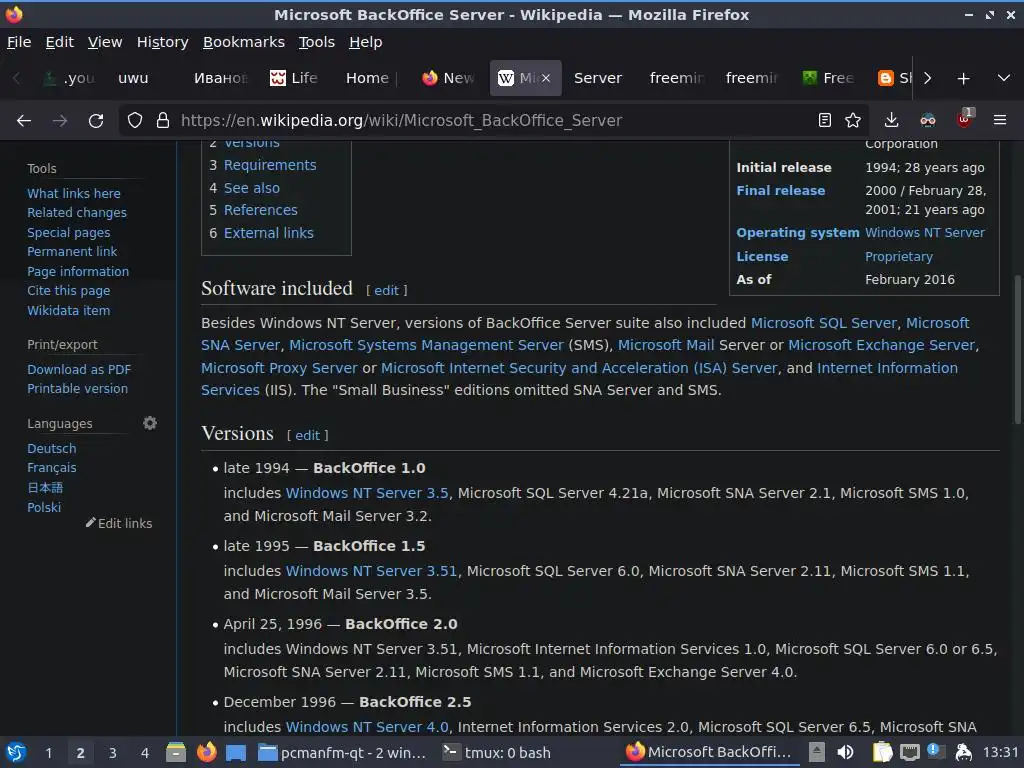
Task: Open the Printable version link
Action: [x=78, y=389]
